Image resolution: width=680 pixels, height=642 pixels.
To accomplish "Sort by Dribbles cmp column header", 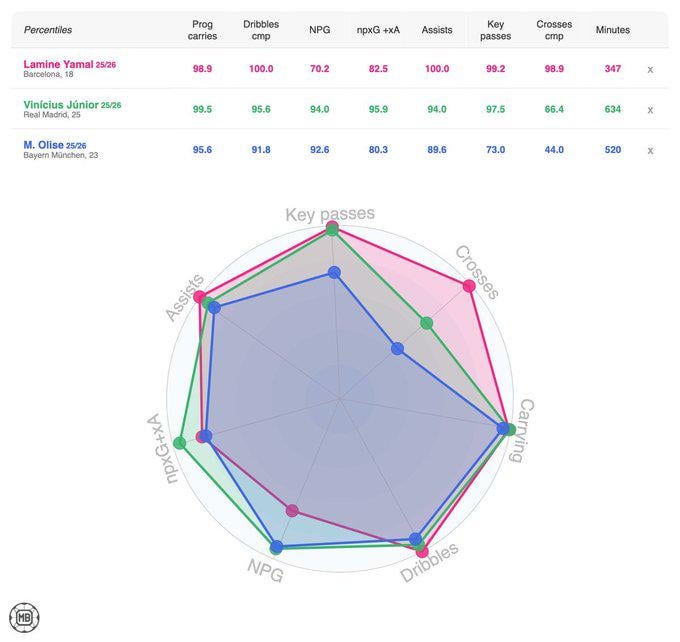I will pyautogui.click(x=261, y=30).
